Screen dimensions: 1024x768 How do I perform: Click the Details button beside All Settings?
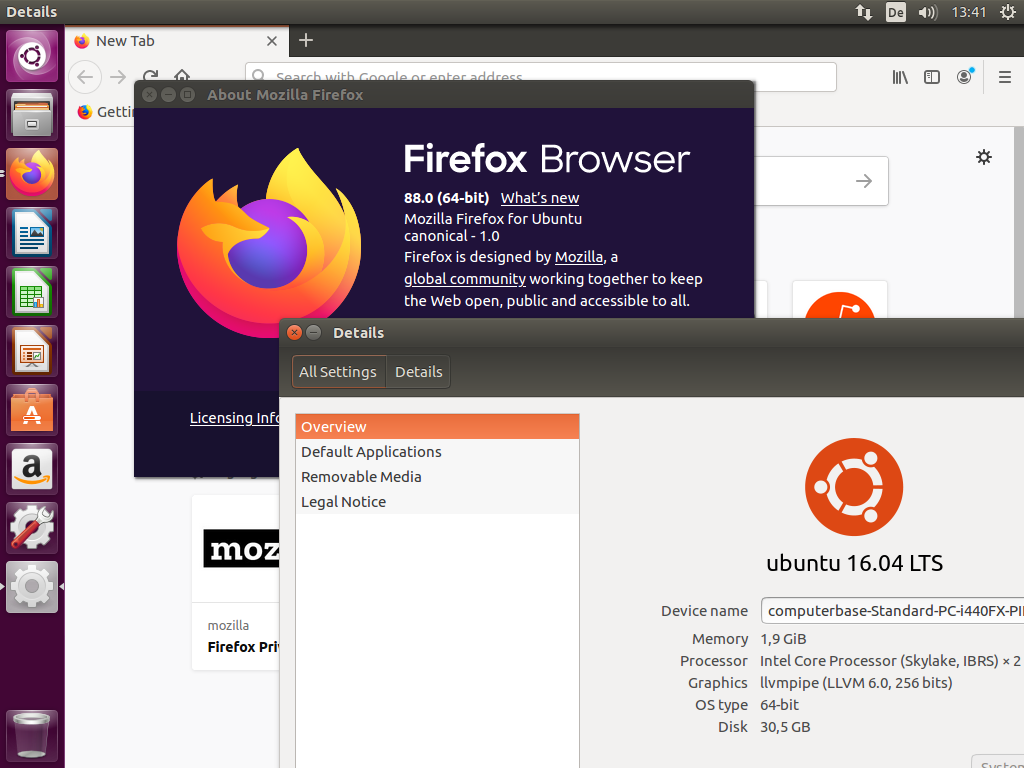point(419,372)
